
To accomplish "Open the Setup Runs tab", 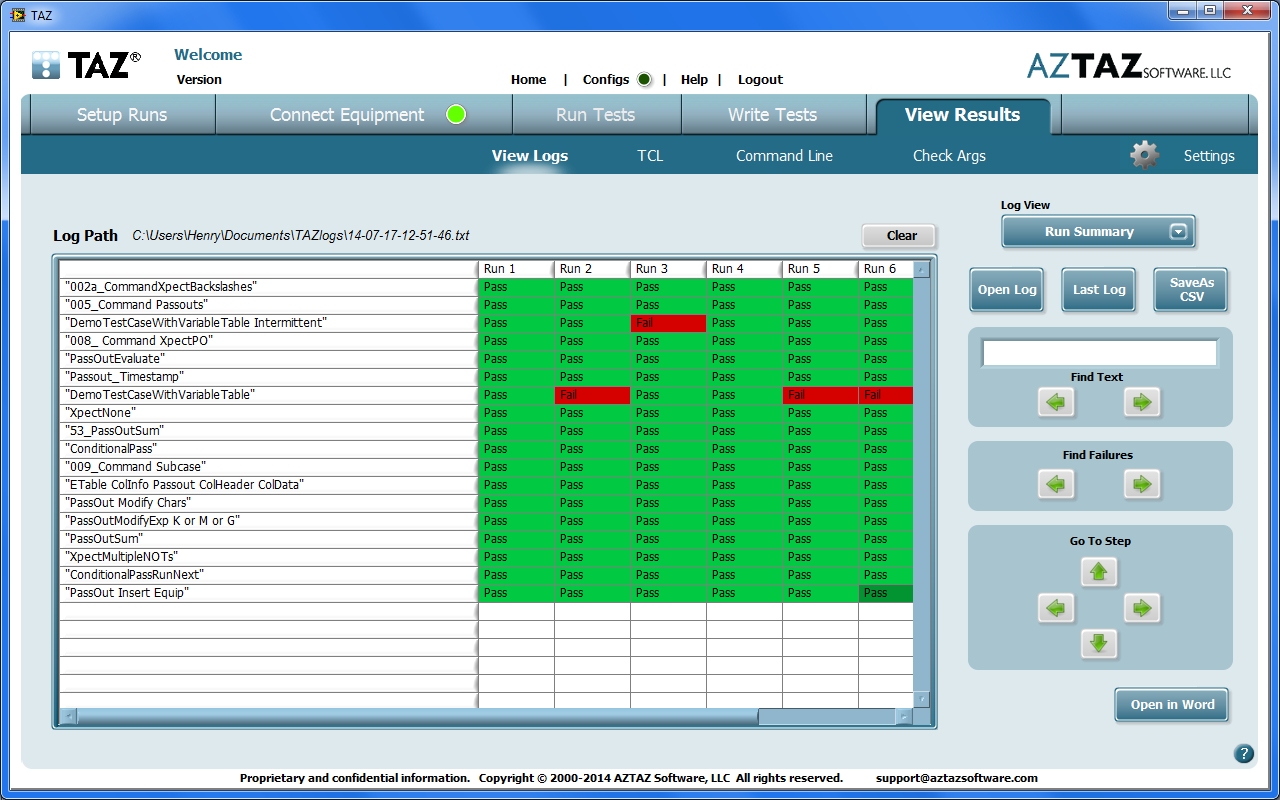I will [122, 115].
